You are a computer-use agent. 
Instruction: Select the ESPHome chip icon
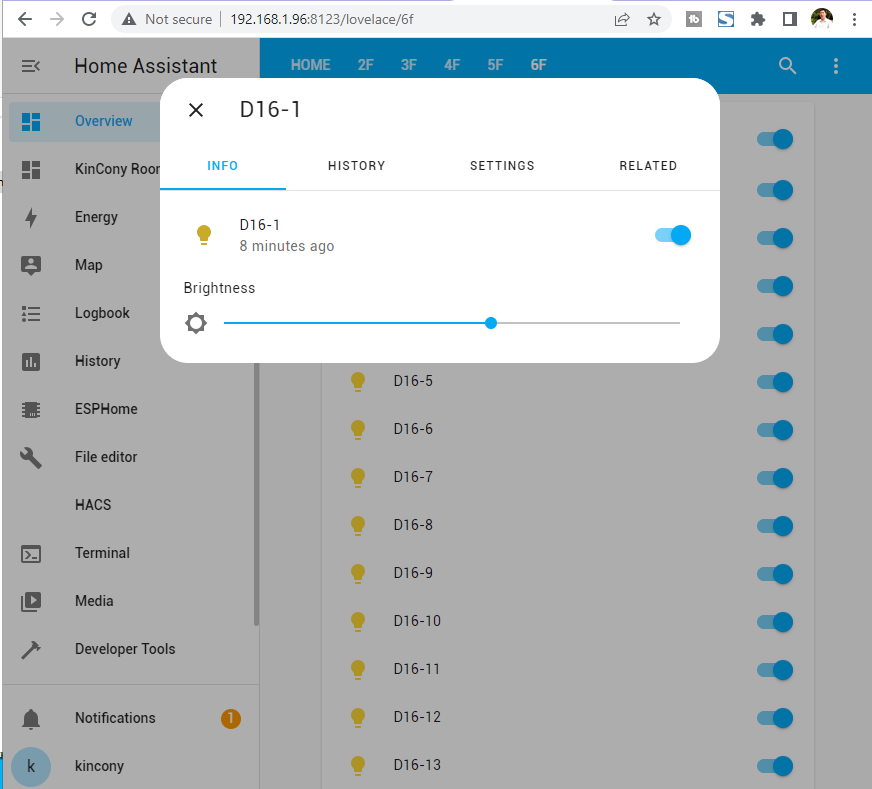(x=31, y=409)
